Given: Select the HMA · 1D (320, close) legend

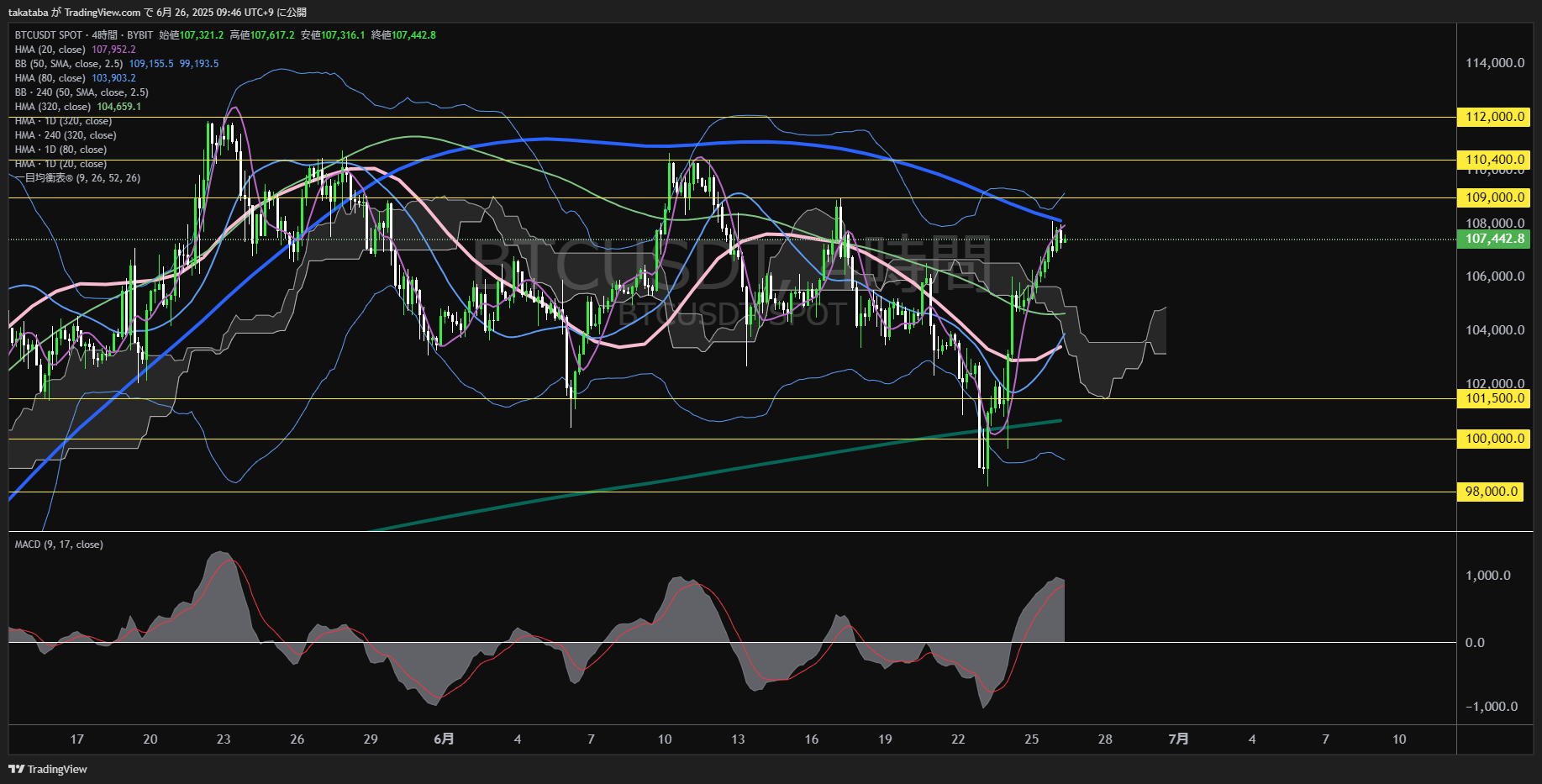Looking at the screenshot, I should (63, 121).
